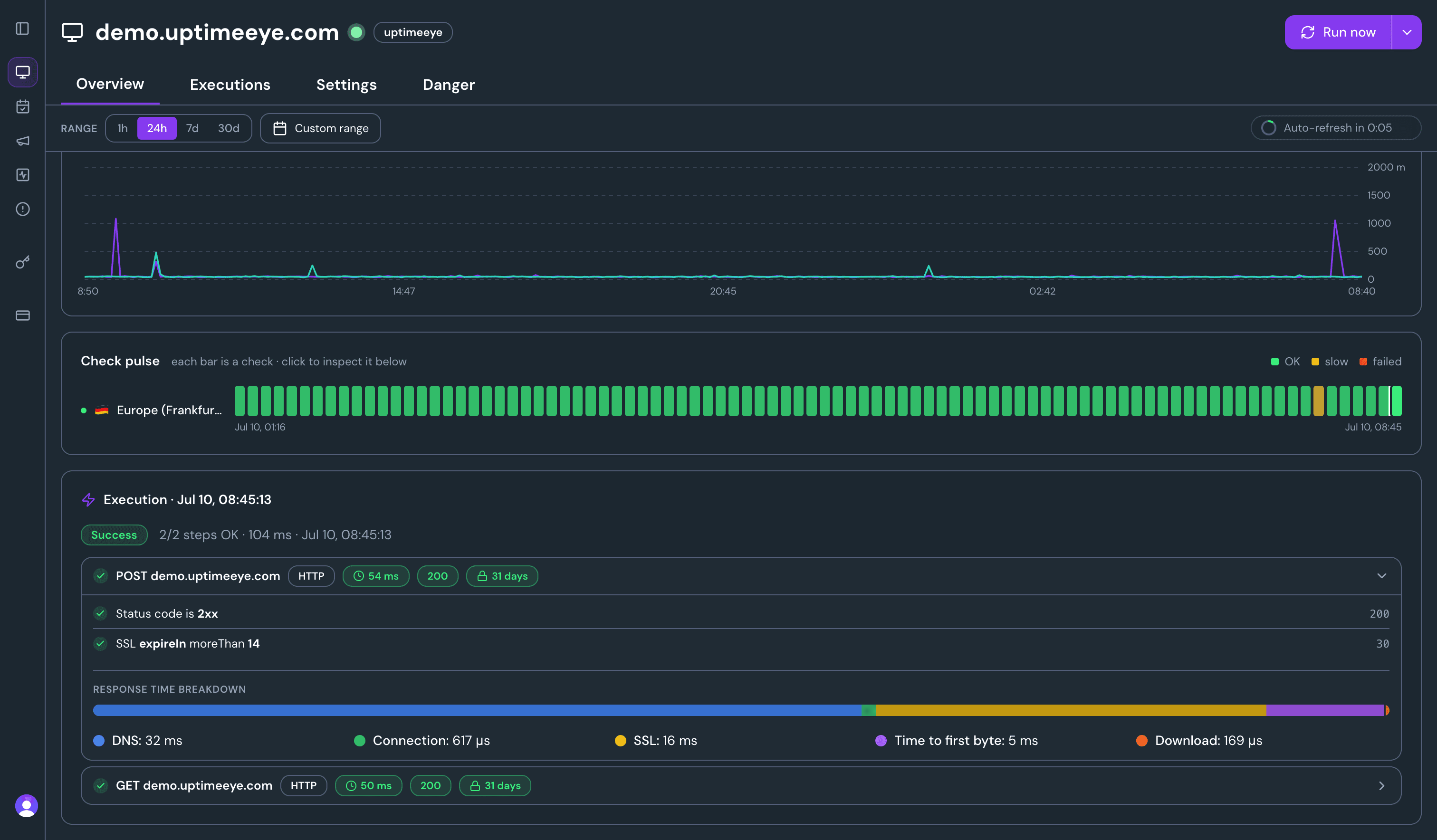The image size is (1437, 840).
Task: Open the Run now dropdown arrow
Action: [1407, 32]
